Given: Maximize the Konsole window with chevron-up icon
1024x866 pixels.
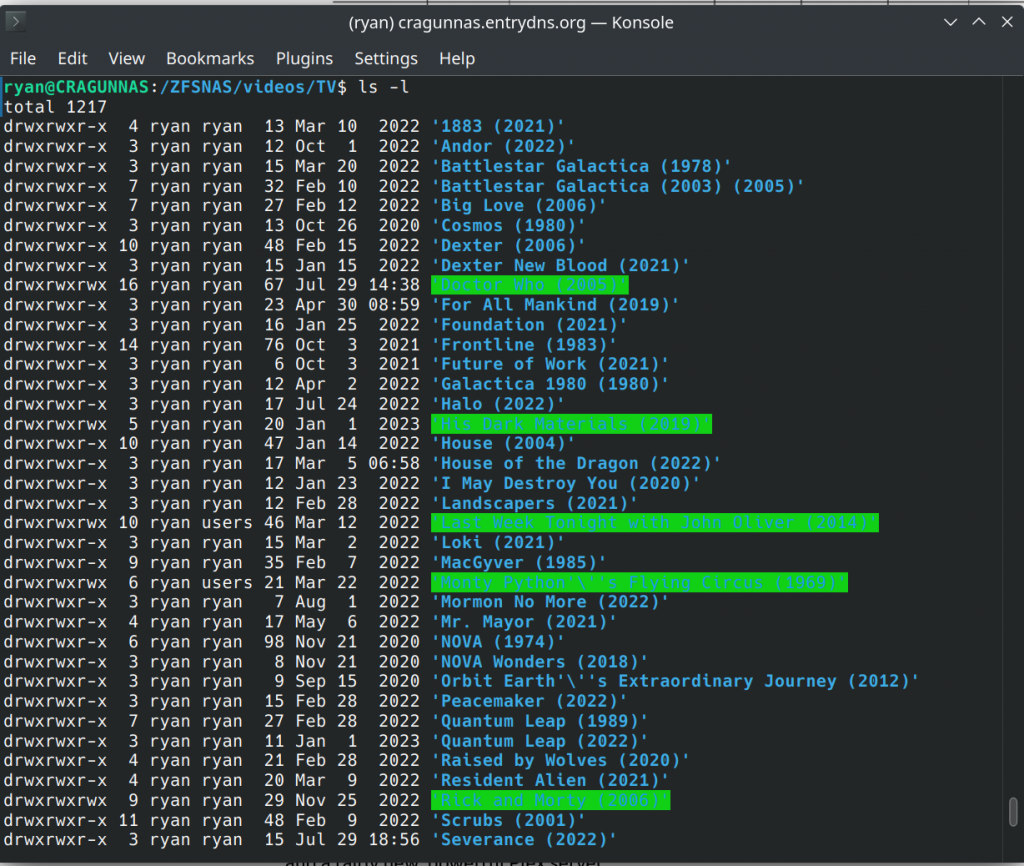Looking at the screenshot, I should 979,22.
